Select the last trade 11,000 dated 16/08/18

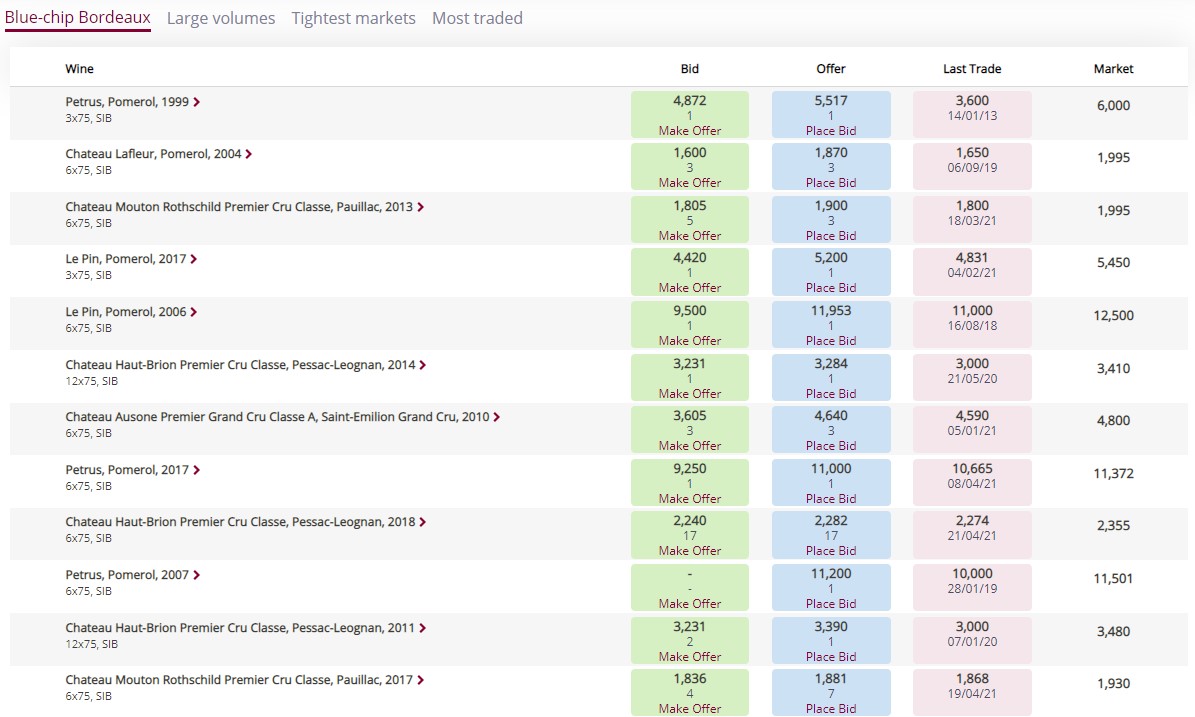pos(972,325)
